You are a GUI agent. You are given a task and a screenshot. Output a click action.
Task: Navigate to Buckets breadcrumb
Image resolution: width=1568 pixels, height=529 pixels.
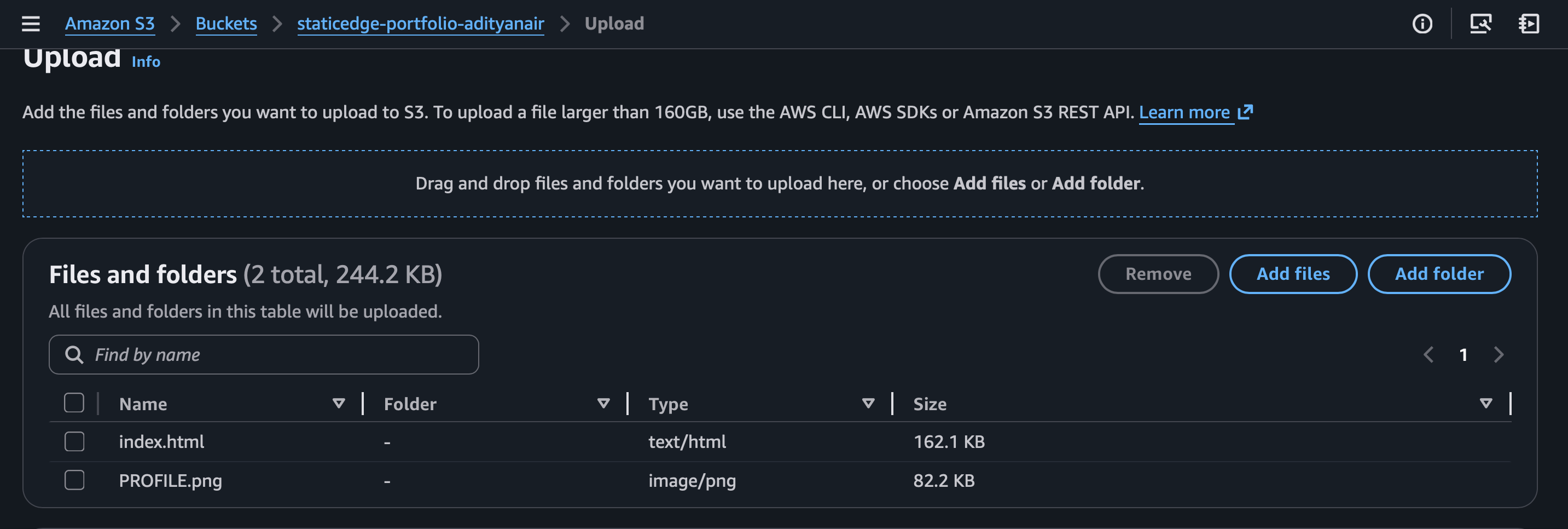tap(226, 24)
